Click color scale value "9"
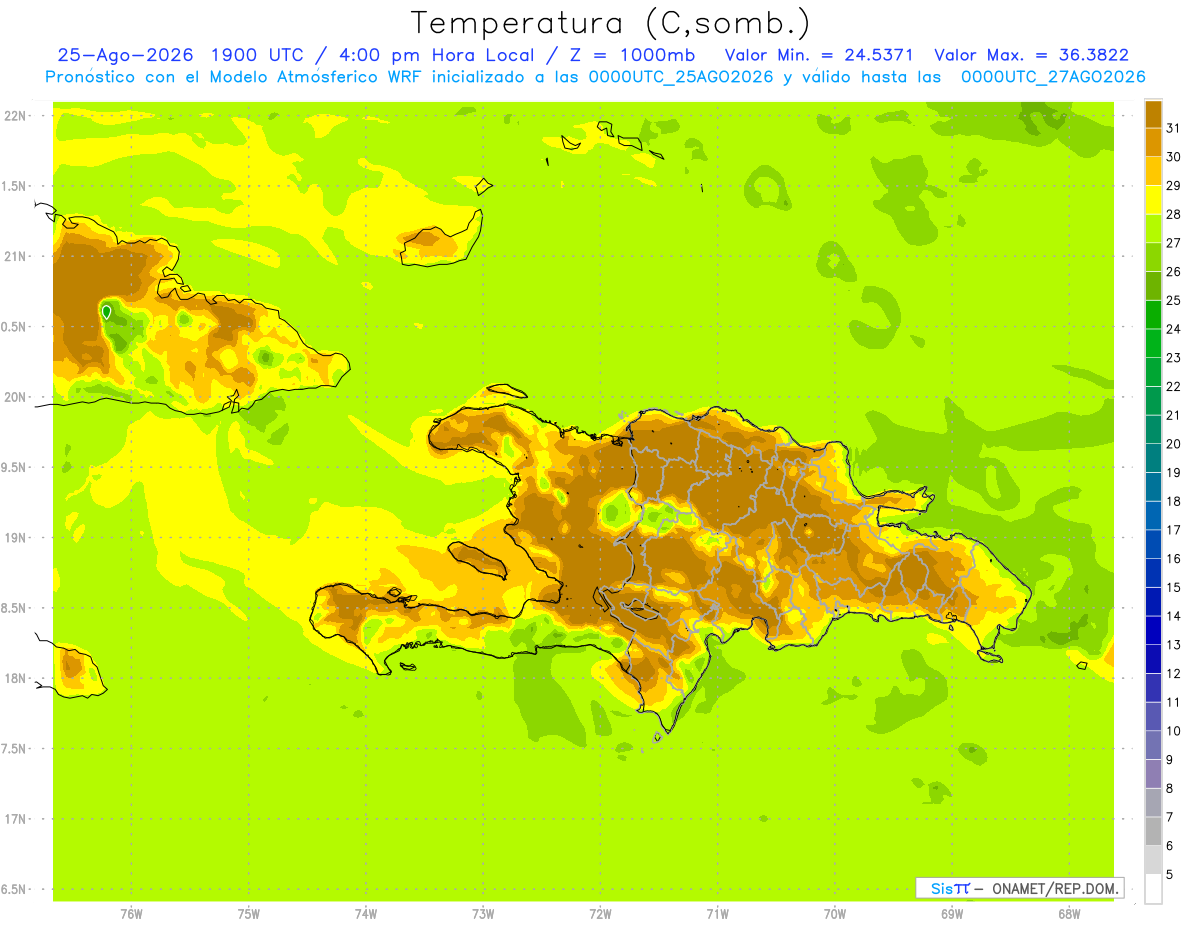Screen dimensions: 1200x927 [1170, 760]
